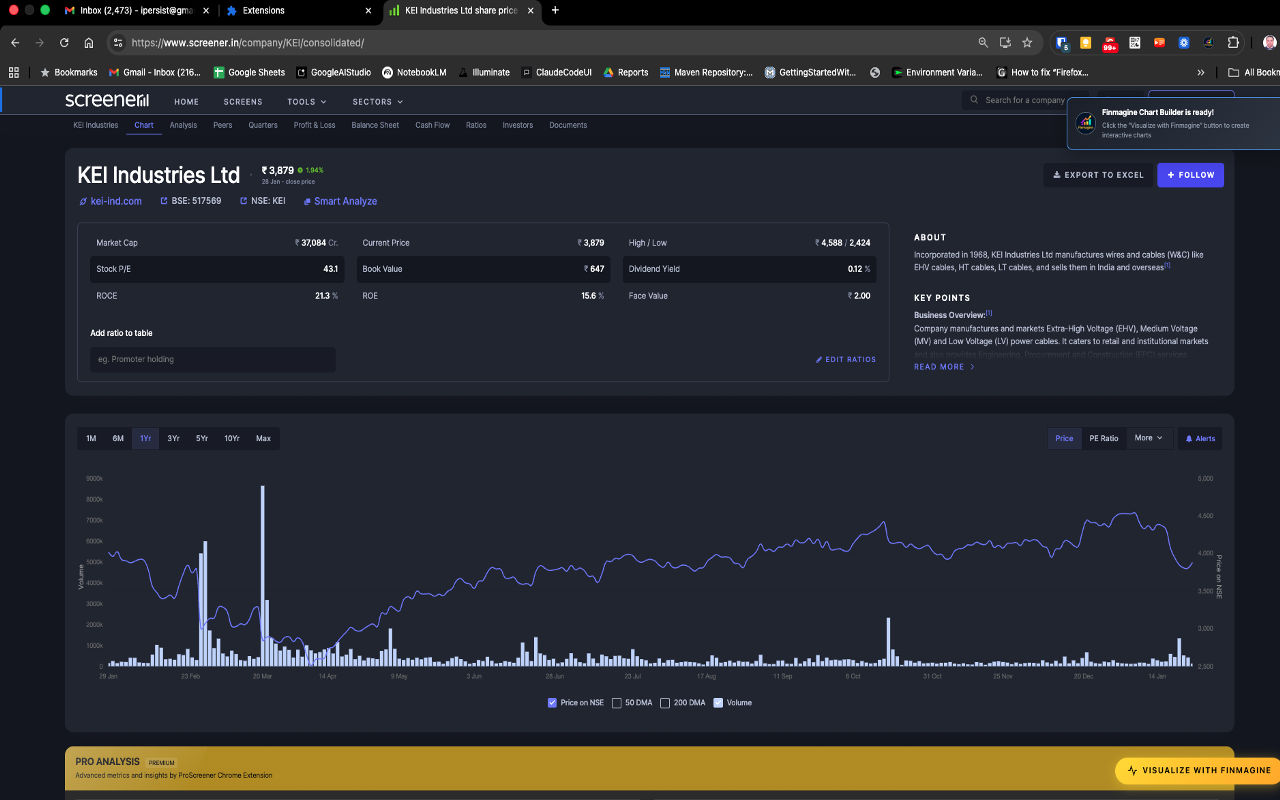Uncheck the Volume checkbox

[x=717, y=703]
